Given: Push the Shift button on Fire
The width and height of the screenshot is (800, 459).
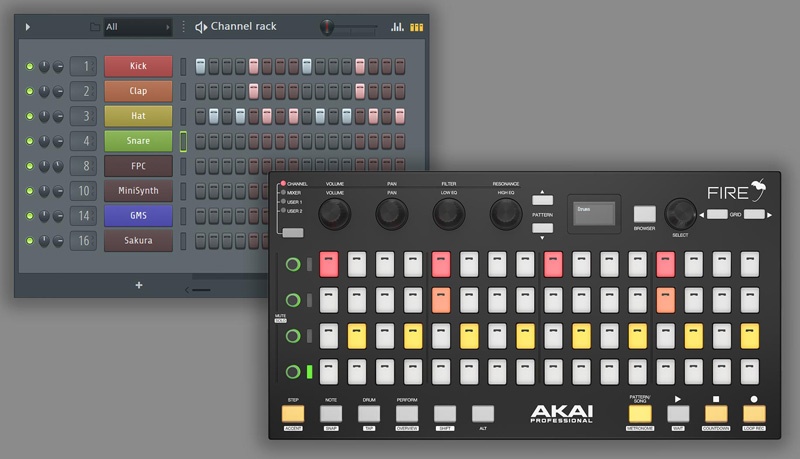Looking at the screenshot, I should (x=445, y=414).
